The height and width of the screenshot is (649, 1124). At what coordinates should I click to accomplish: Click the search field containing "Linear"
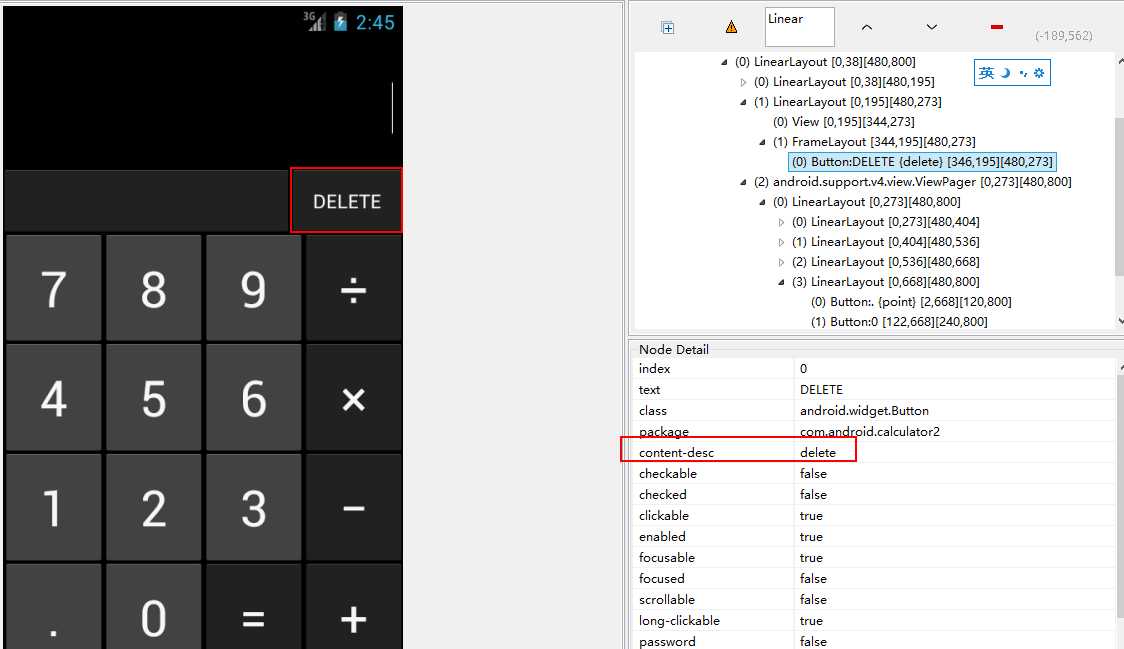tap(799, 27)
